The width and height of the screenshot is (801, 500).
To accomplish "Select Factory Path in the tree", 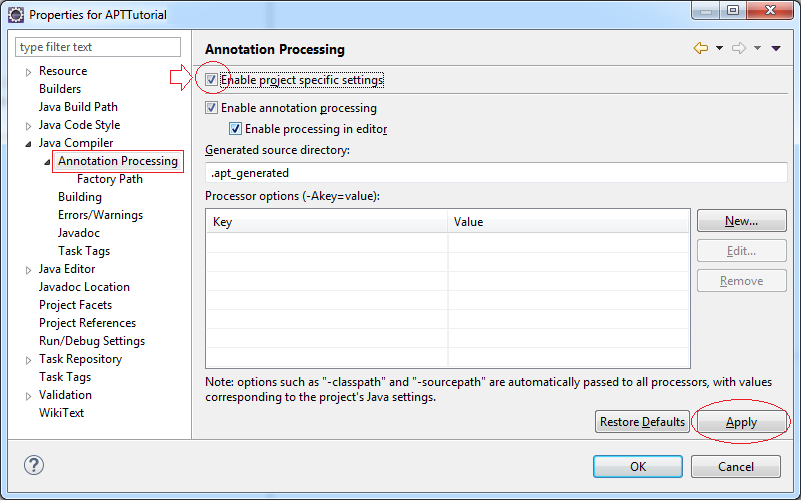I will (110, 179).
